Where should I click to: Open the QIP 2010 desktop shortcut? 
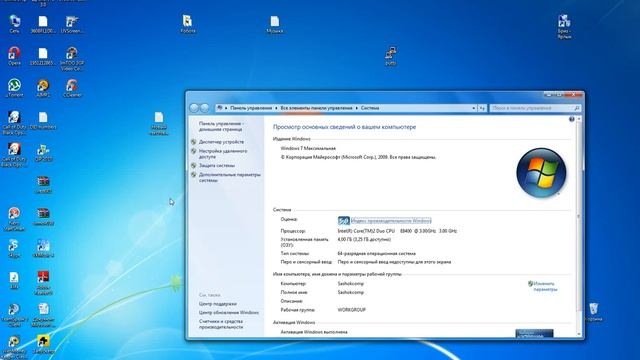(43, 152)
